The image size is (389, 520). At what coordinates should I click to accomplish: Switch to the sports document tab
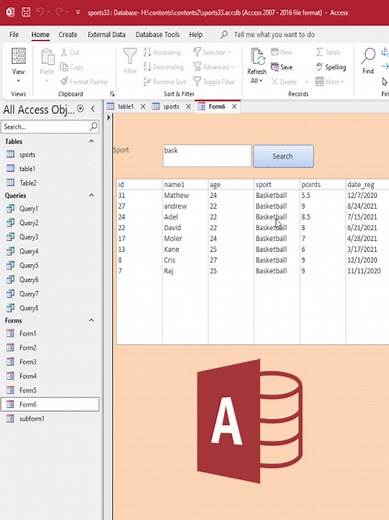[x=171, y=107]
